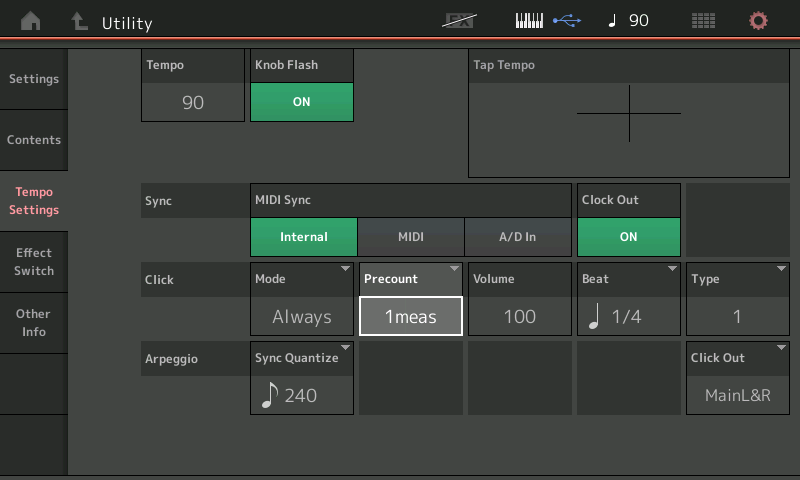Click the quarter note icon in Beat

[594, 316]
